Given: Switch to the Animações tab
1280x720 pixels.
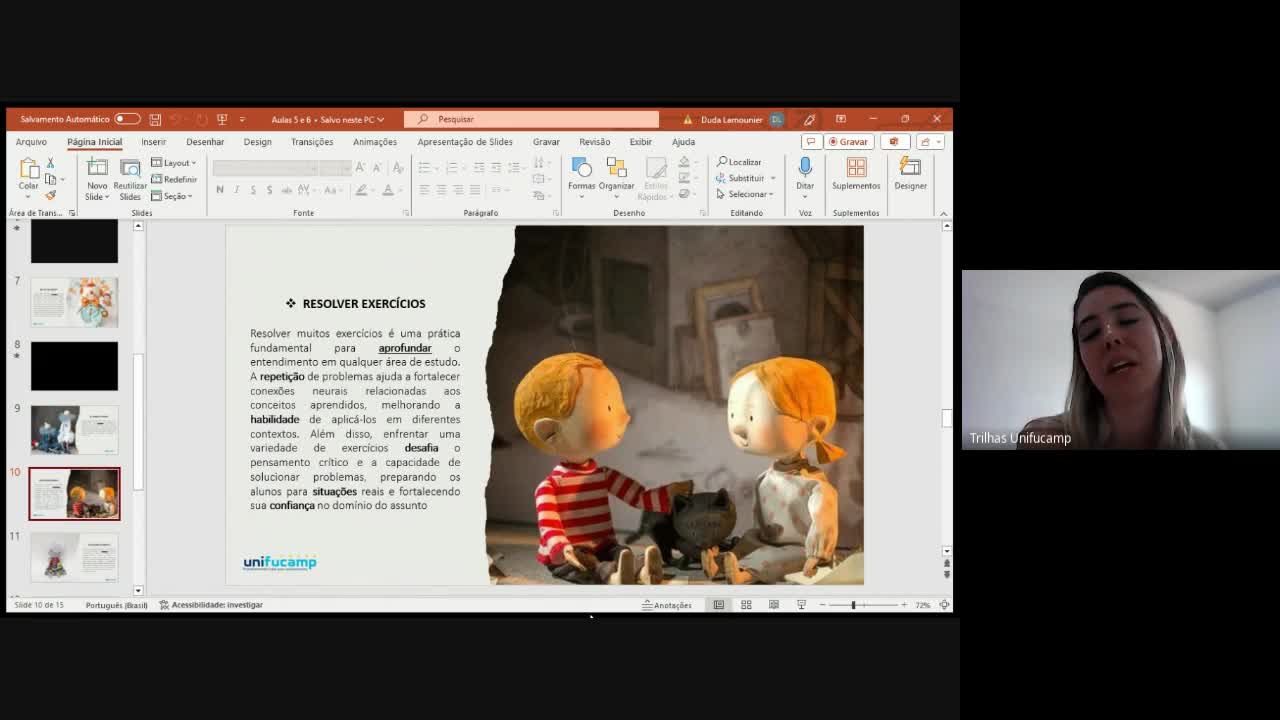Looking at the screenshot, I should tap(375, 142).
